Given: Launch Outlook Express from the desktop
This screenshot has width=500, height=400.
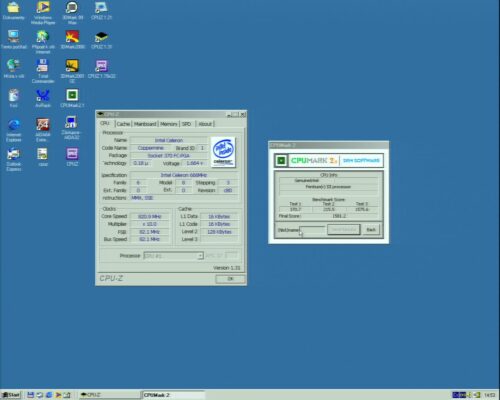Looking at the screenshot, I should tap(13, 159).
